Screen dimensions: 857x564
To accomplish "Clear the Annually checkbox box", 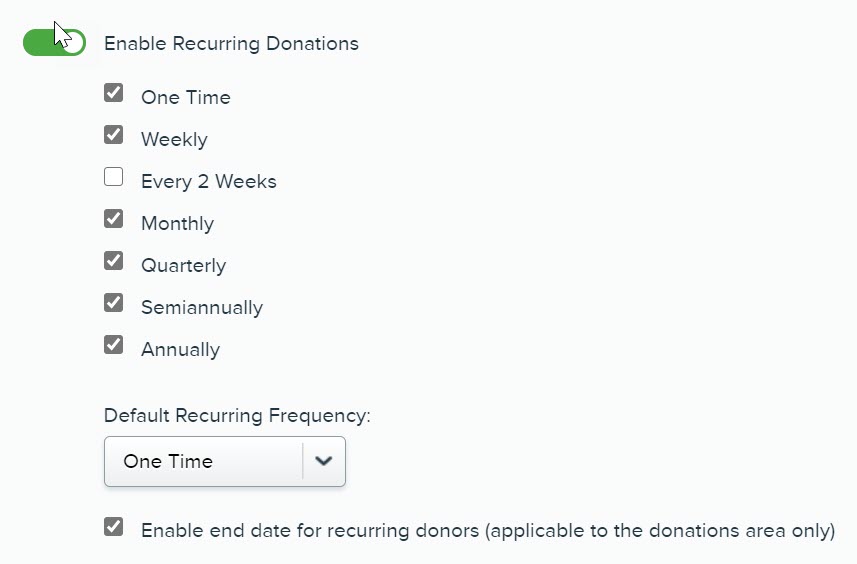I will [114, 345].
